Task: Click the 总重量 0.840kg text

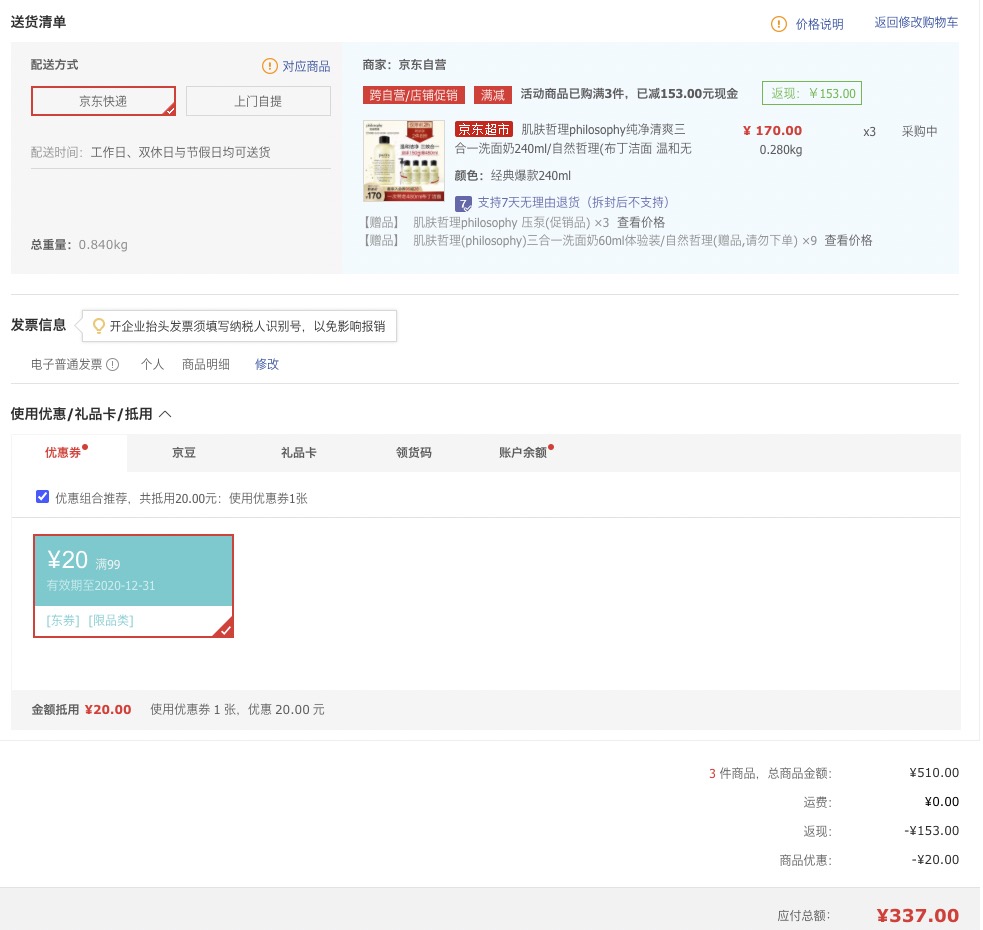Action: 79,245
